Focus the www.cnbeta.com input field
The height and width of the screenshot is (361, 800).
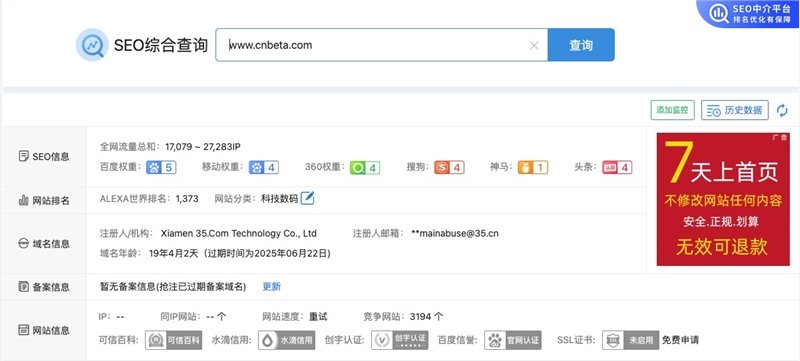pyautogui.click(x=382, y=45)
